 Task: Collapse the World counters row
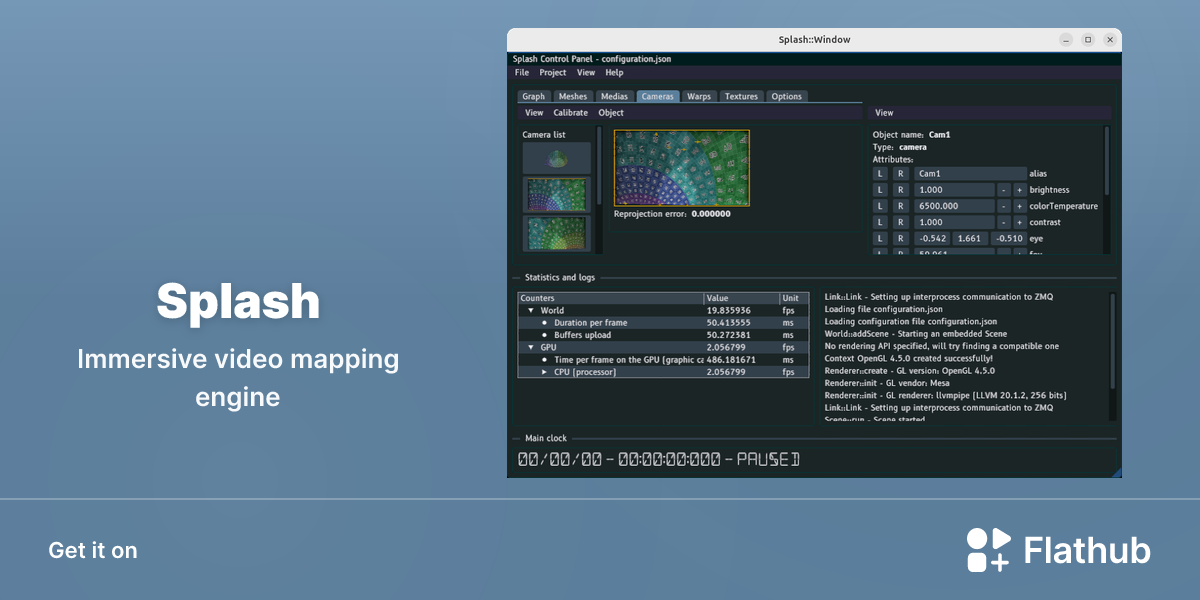[531, 311]
